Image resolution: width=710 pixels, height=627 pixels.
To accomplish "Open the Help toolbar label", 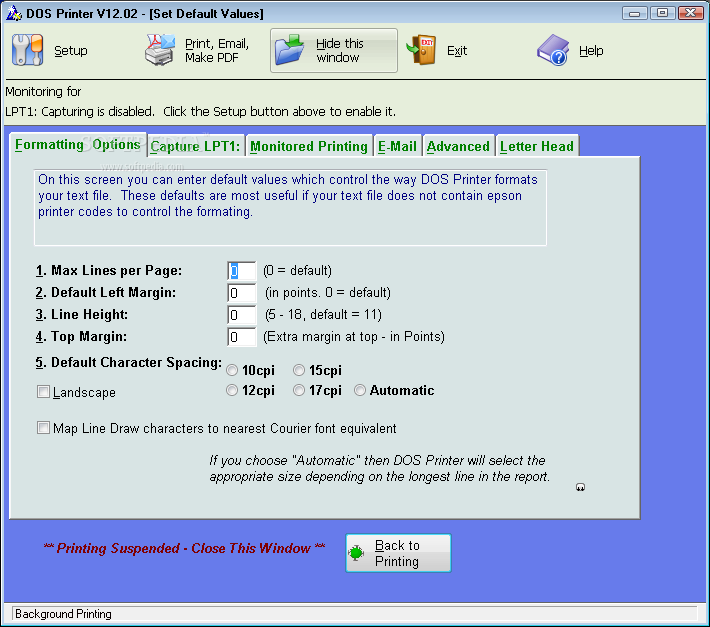I will [x=591, y=50].
